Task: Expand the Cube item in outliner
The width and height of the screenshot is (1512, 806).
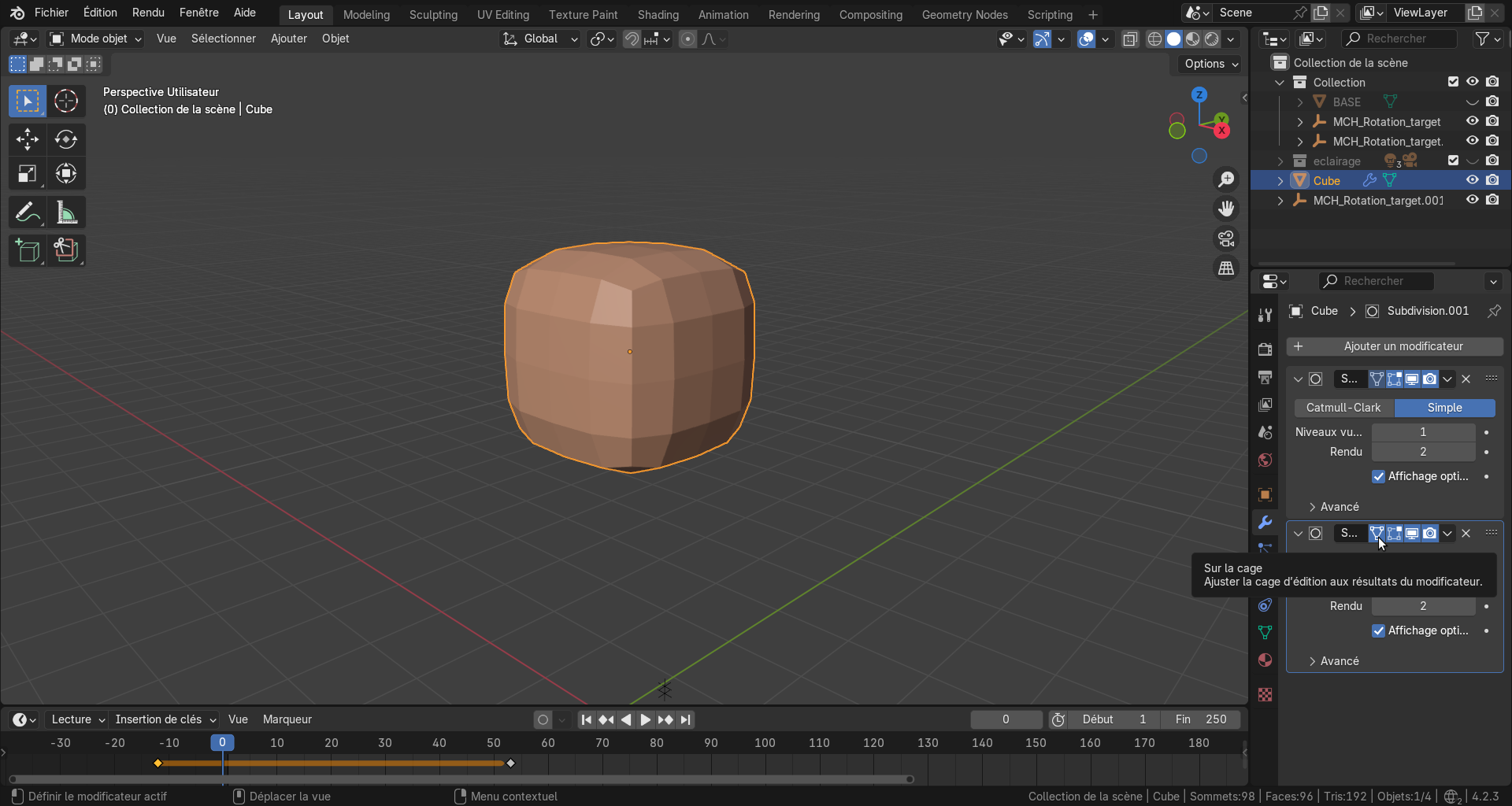Action: (1280, 180)
